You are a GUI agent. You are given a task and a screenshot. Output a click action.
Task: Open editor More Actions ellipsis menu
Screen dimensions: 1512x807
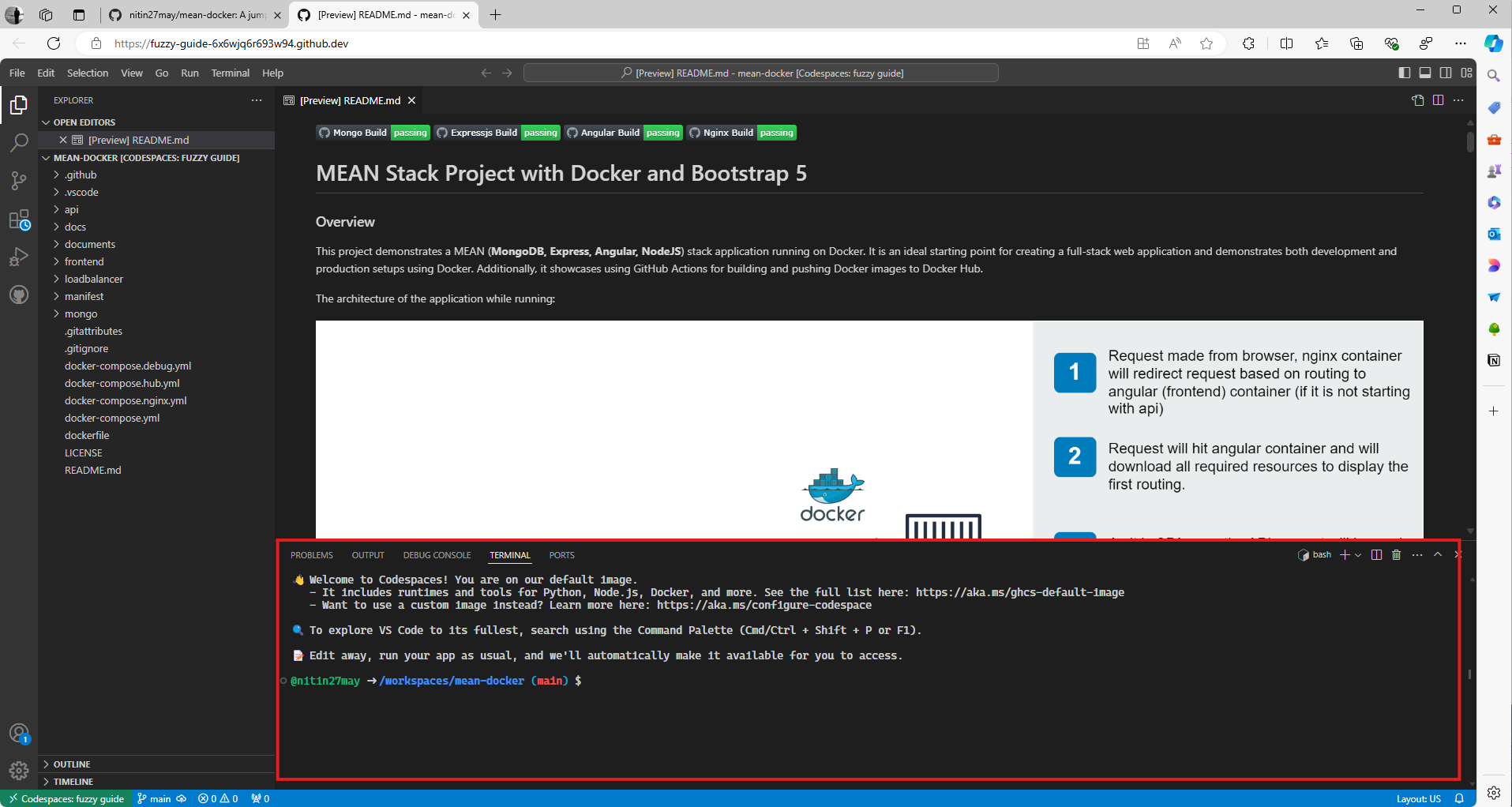click(1458, 100)
